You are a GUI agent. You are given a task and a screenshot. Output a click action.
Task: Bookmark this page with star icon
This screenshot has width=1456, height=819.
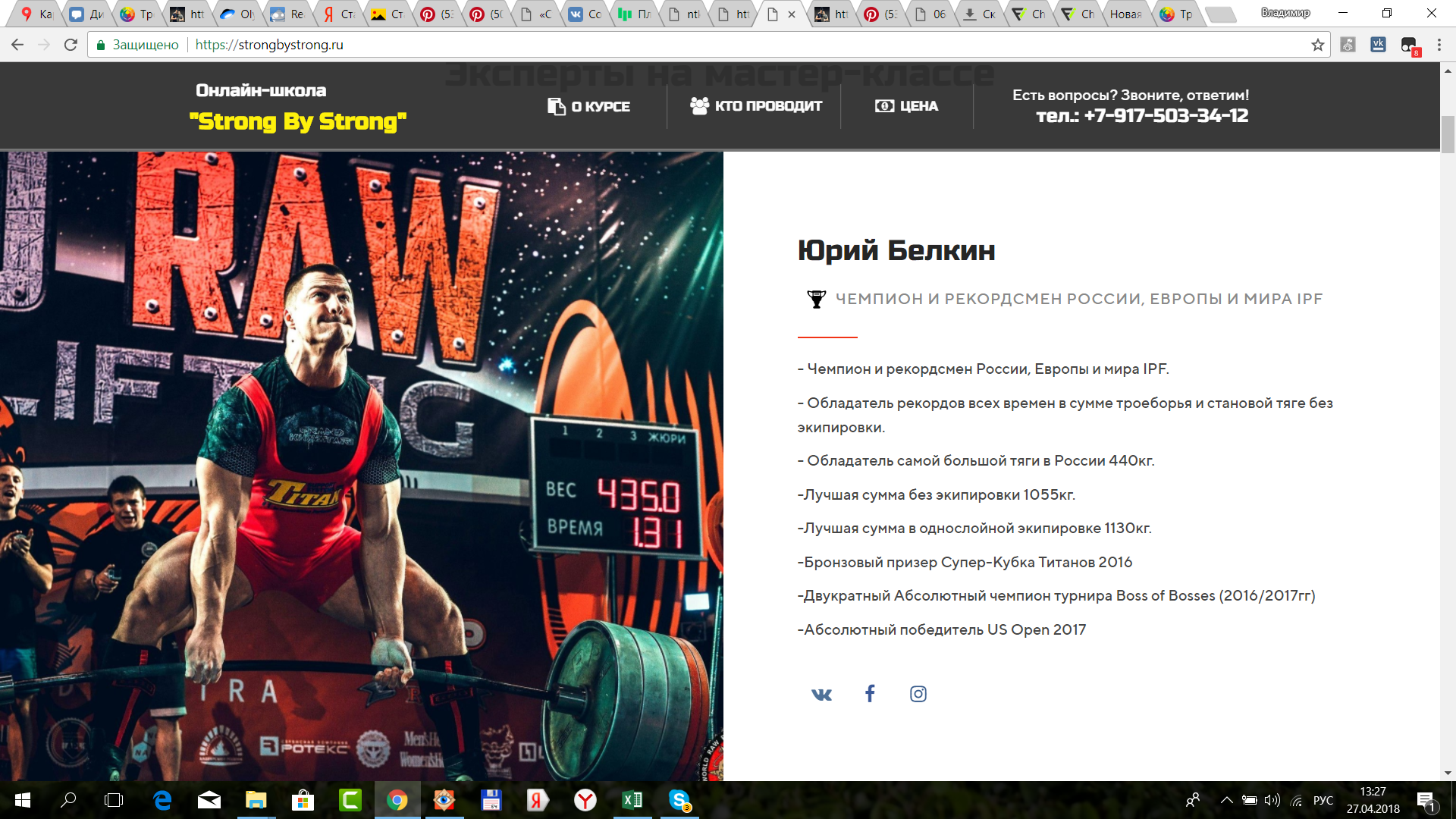1318,45
